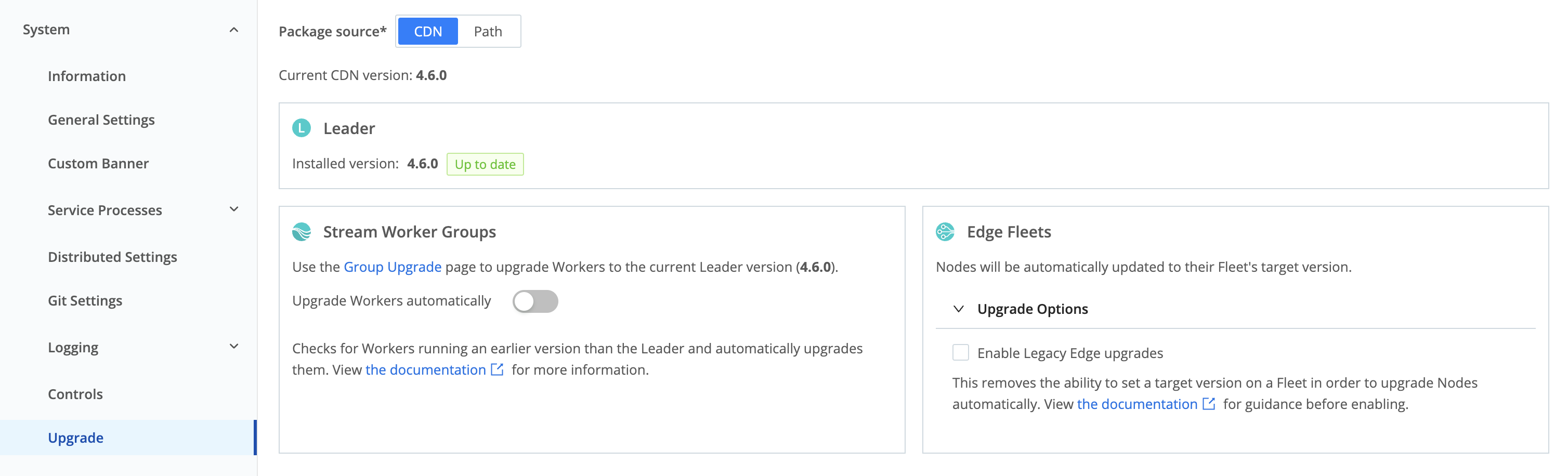Open Distributed Settings in sidebar
The height and width of the screenshot is (476, 1568).
113,257
